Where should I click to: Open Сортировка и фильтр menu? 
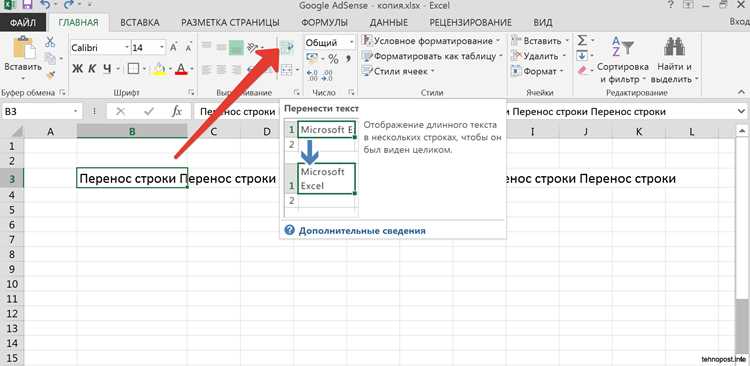click(622, 60)
